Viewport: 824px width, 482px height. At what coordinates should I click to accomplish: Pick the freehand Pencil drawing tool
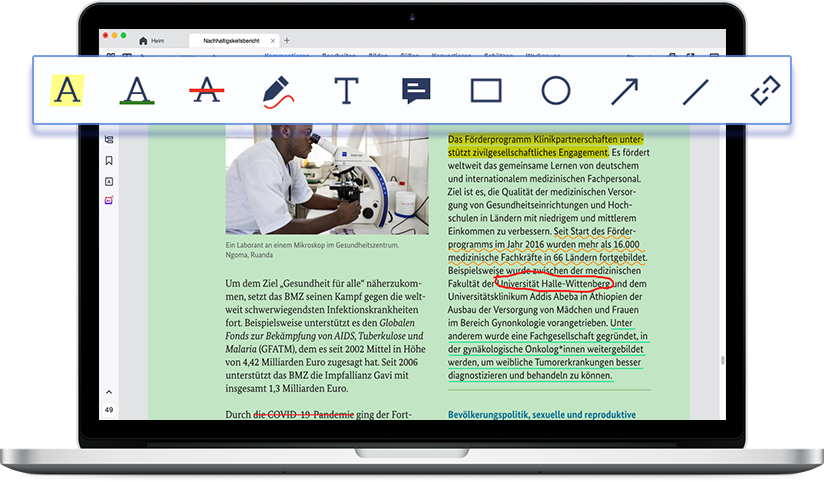(276, 91)
